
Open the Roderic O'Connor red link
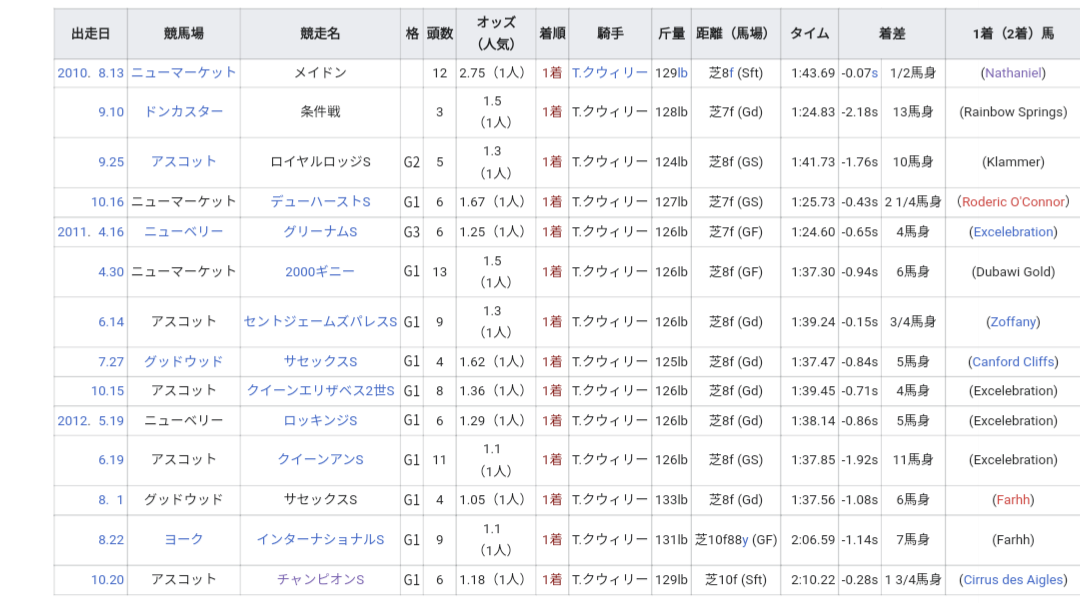(1013, 202)
